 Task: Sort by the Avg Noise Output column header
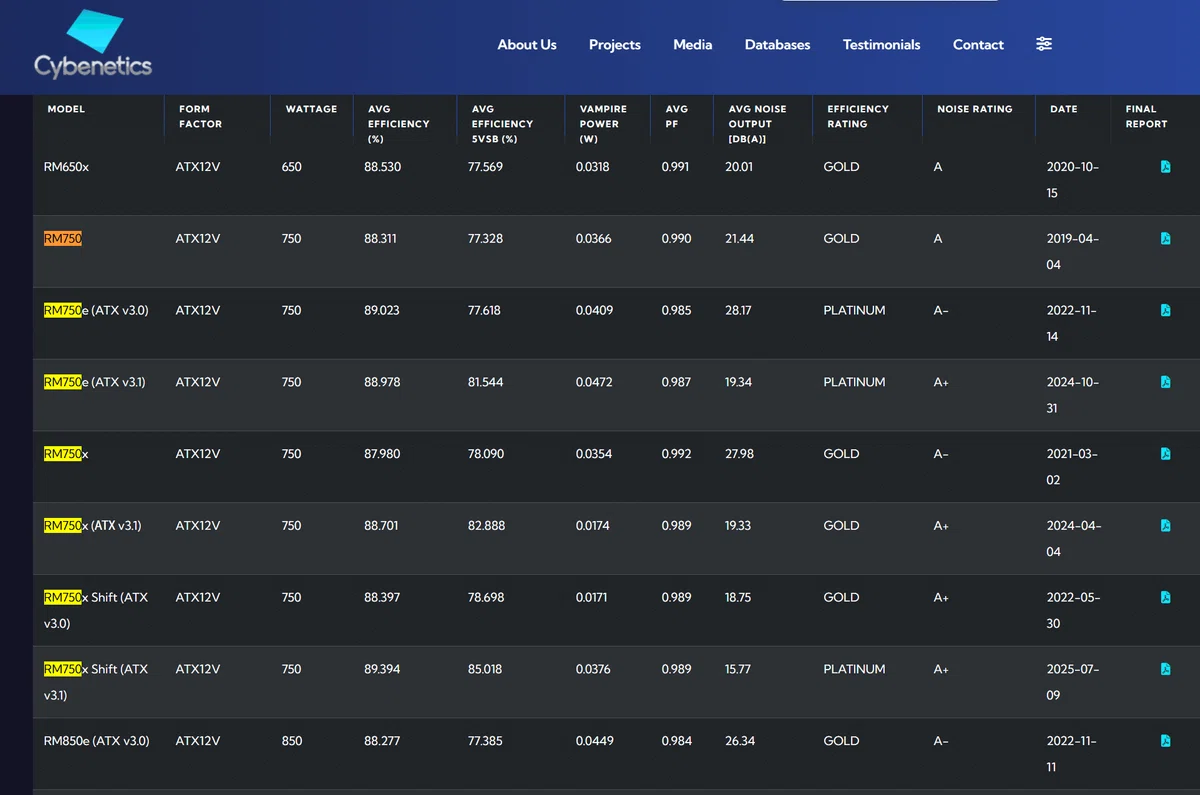click(x=757, y=124)
